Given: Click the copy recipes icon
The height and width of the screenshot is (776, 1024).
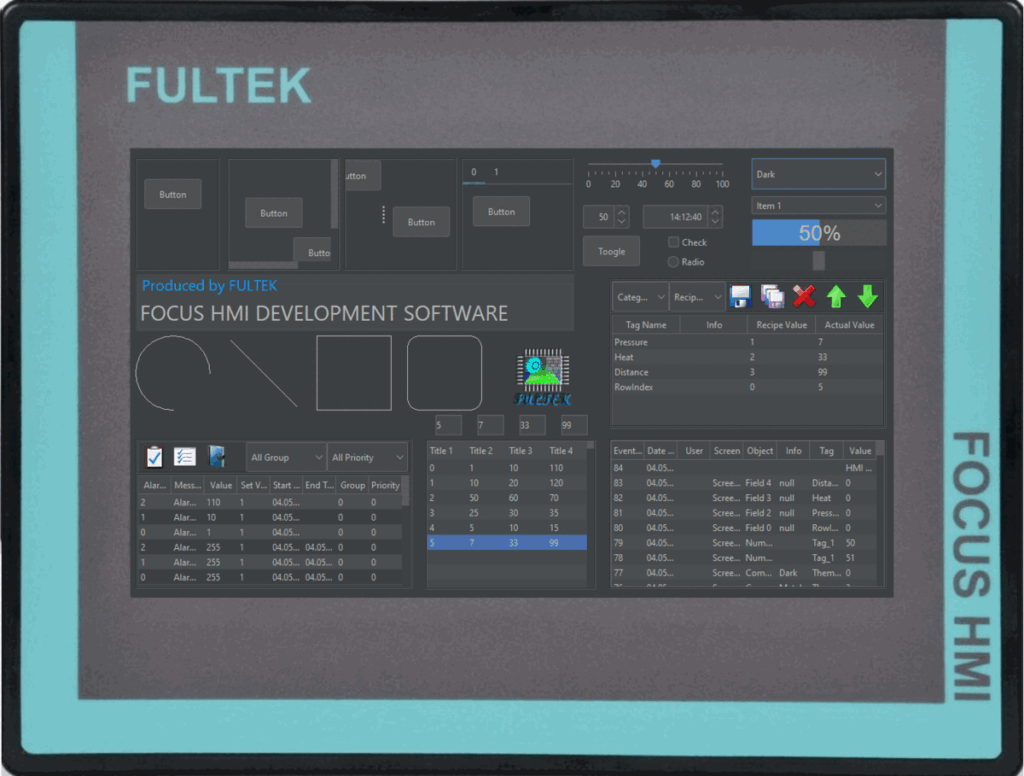Looking at the screenshot, I should 771,296.
